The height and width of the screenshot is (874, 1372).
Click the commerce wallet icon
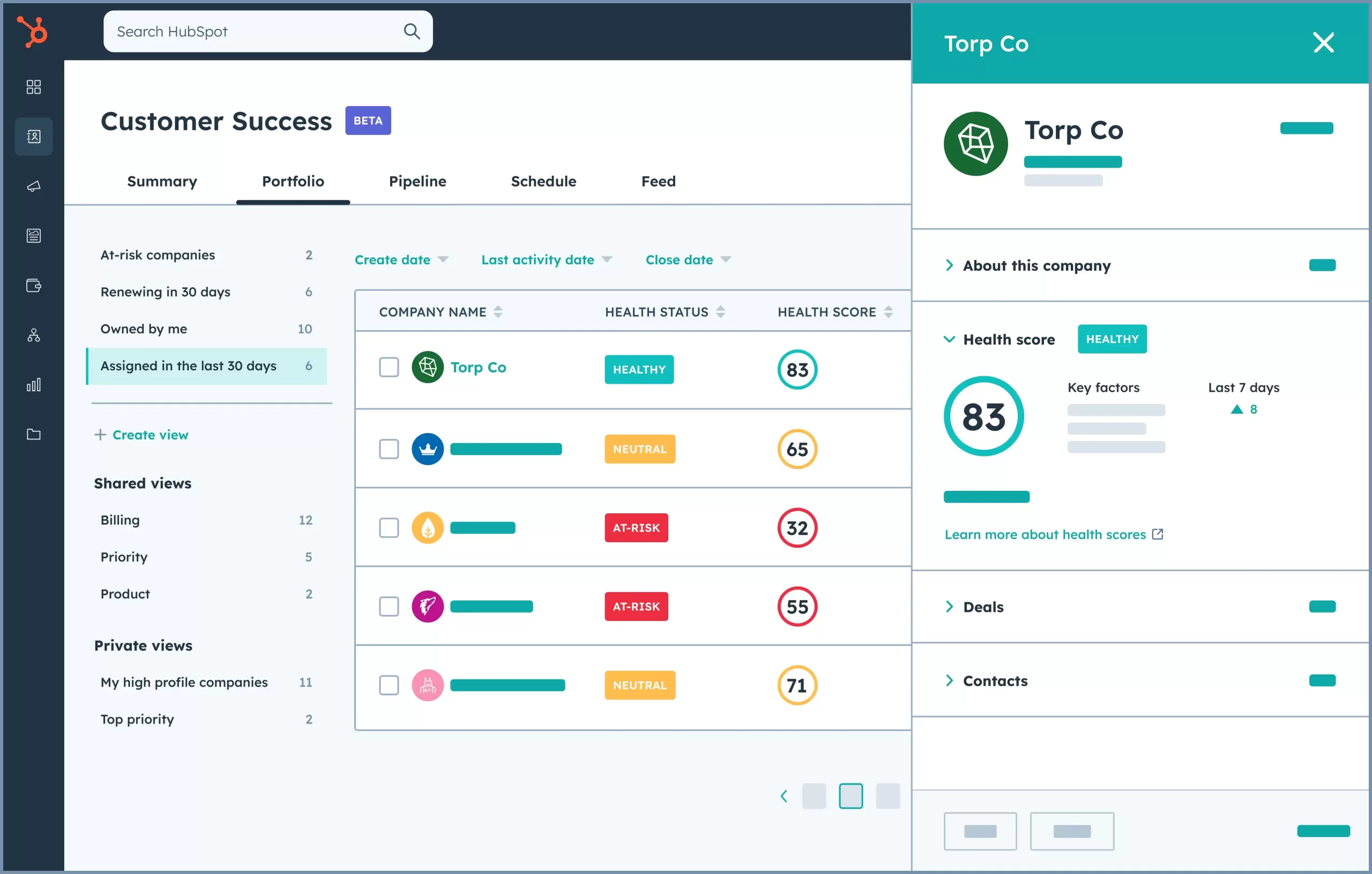pyautogui.click(x=33, y=286)
